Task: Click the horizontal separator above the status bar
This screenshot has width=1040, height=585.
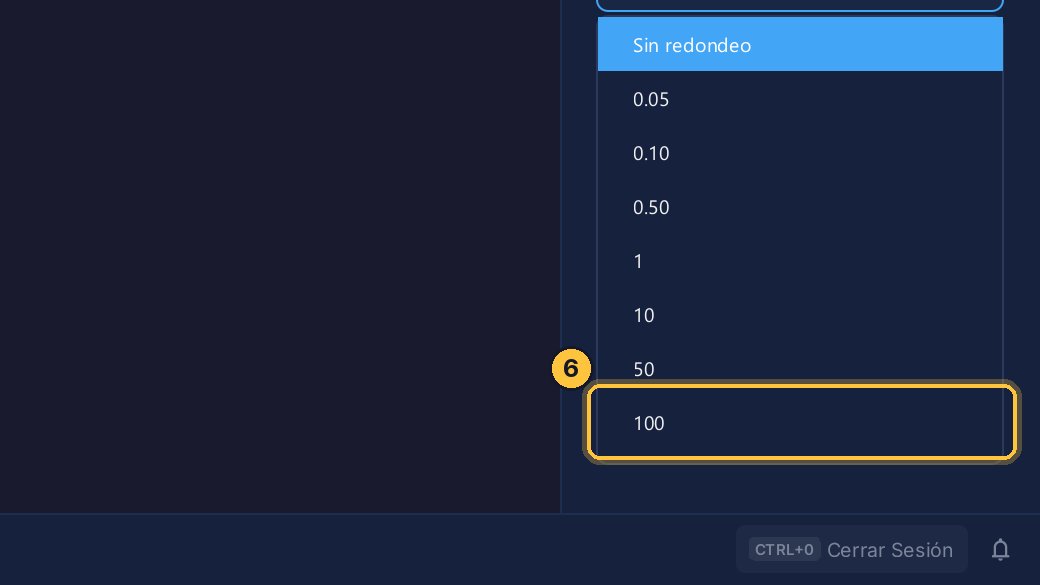Action: 520,513
